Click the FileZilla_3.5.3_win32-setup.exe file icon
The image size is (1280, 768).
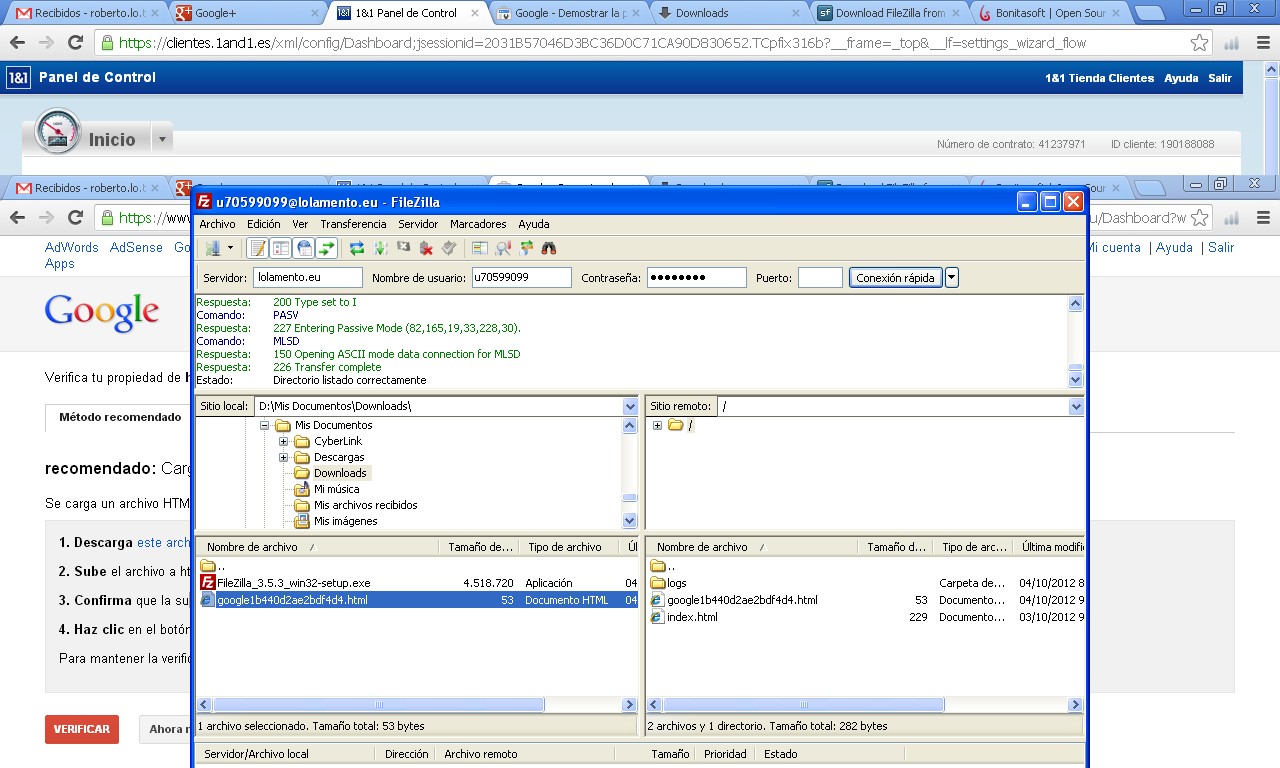point(208,583)
